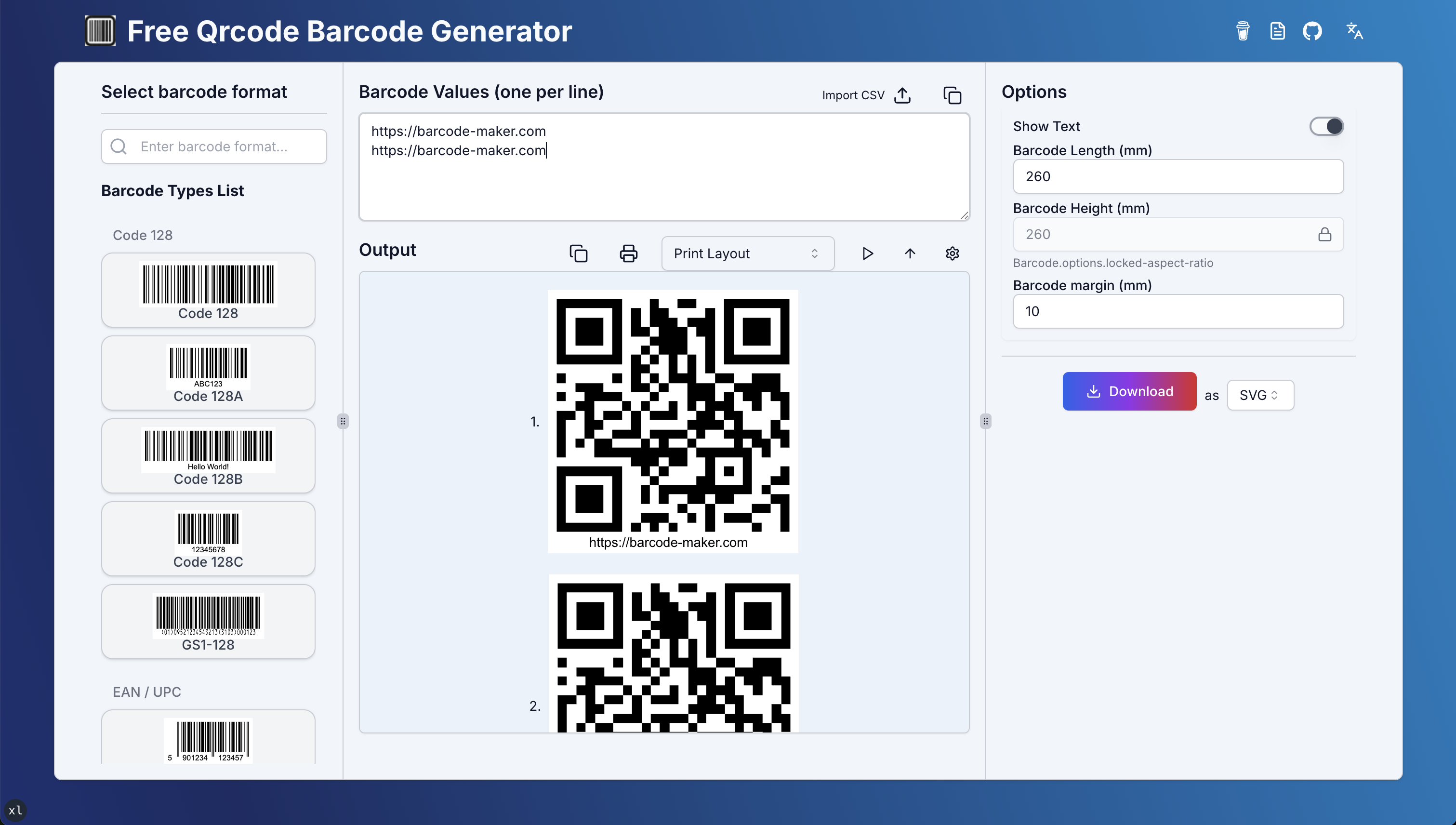Print the output with the printer icon

point(628,253)
